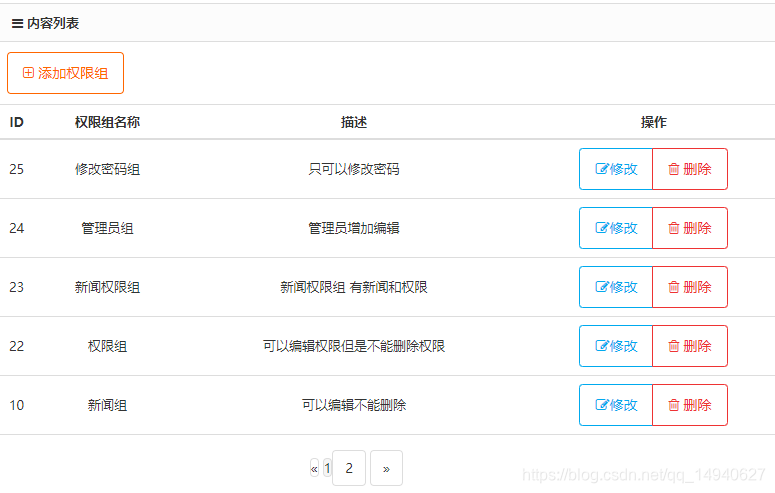
Task: Click the 内容列表 heading text
Action: (x=53, y=23)
